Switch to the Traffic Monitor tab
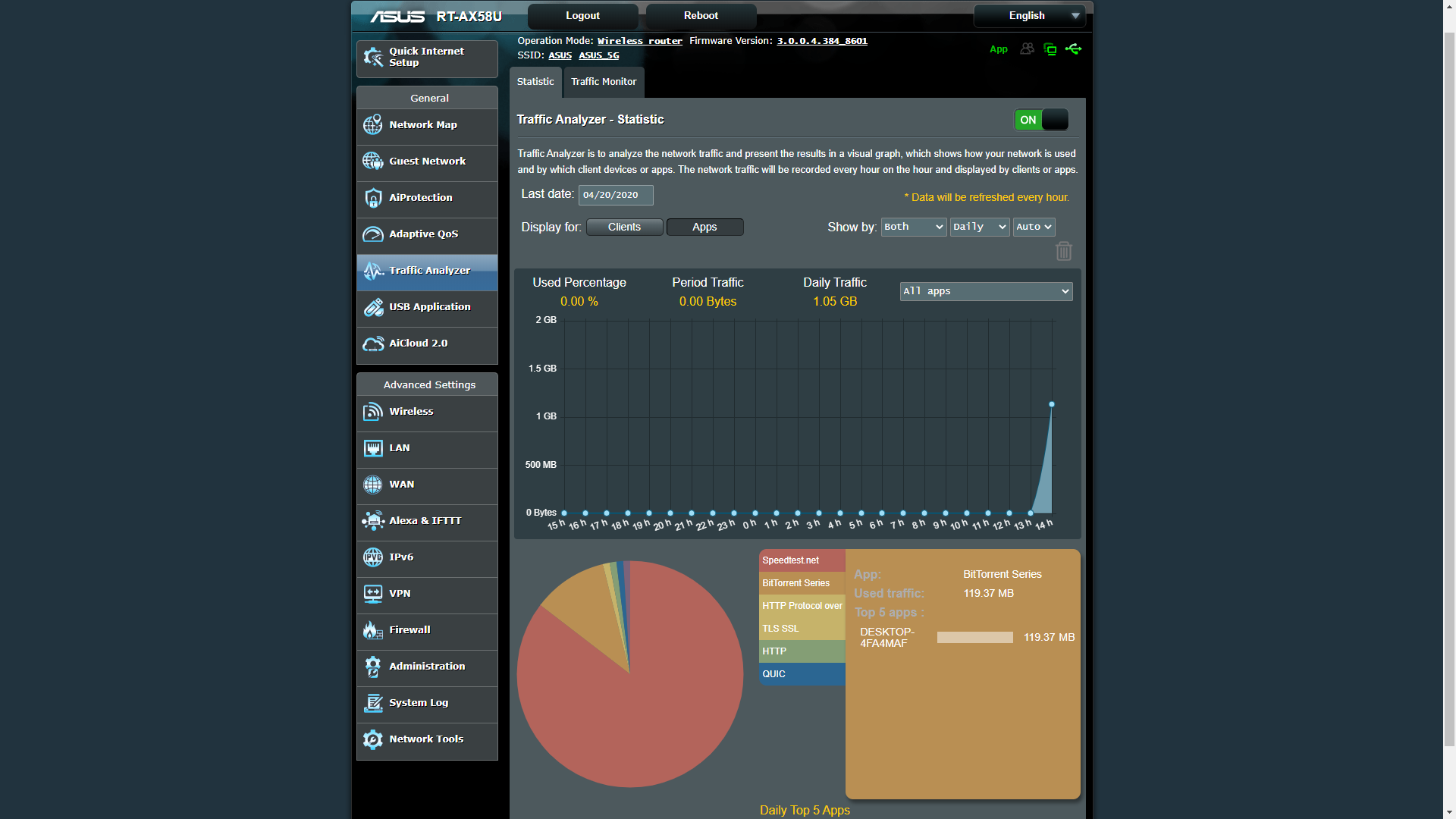The height and width of the screenshot is (819, 1456). (604, 82)
